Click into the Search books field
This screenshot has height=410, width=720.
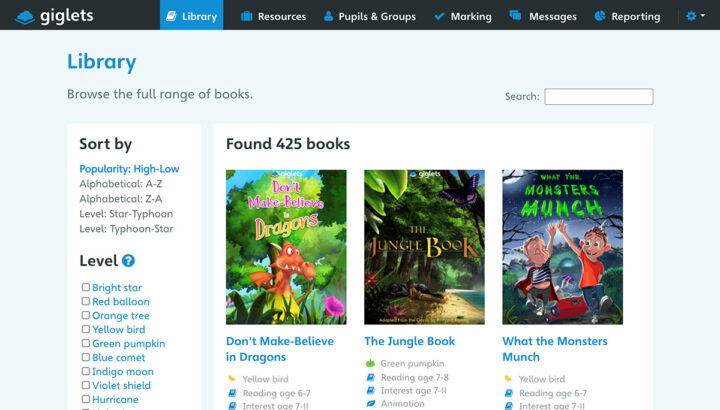598,97
